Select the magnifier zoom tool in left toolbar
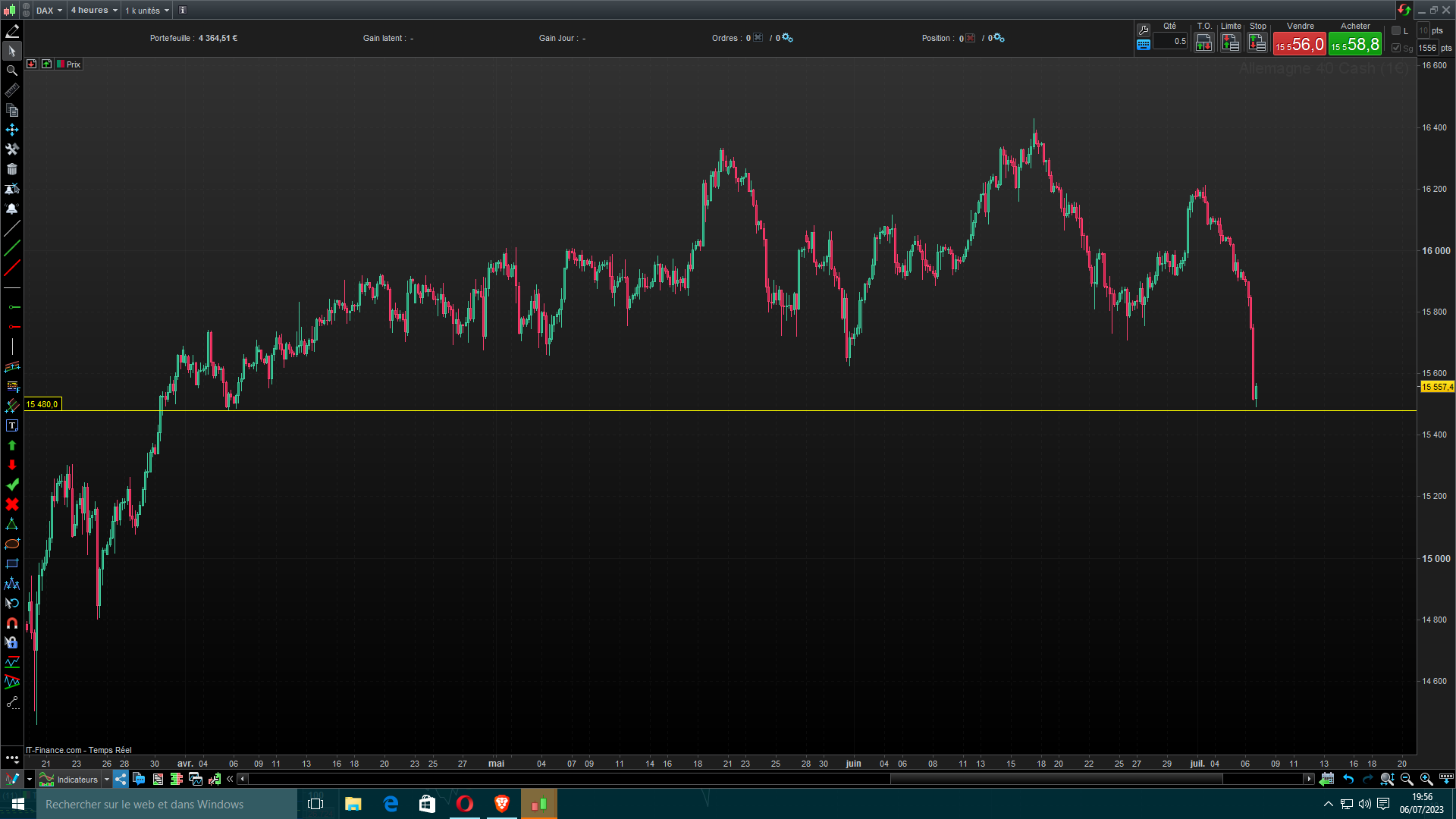The height and width of the screenshot is (819, 1456). pyautogui.click(x=12, y=71)
